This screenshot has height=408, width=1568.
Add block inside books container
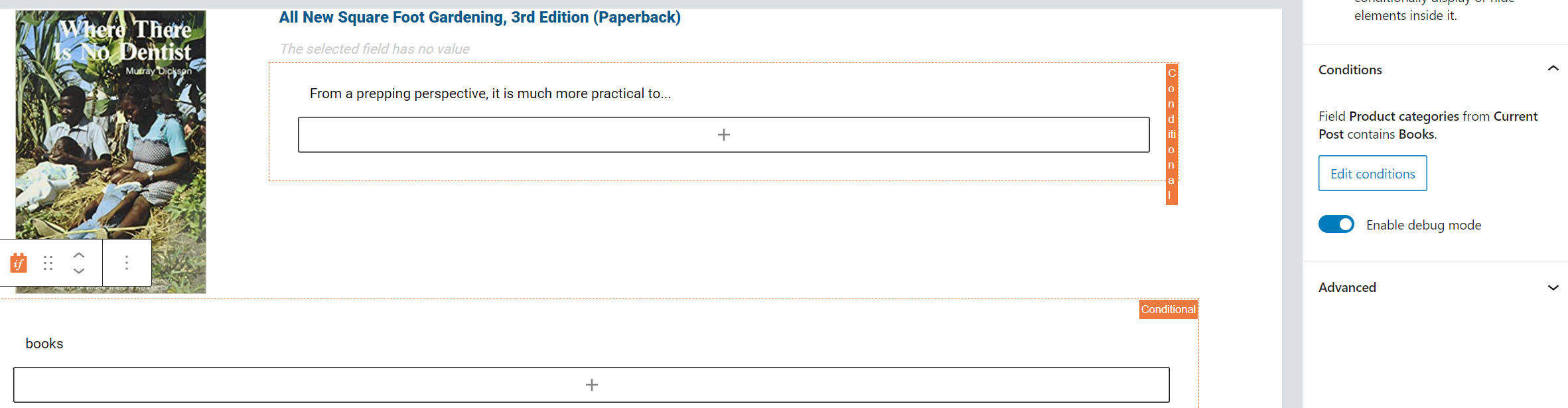591,385
